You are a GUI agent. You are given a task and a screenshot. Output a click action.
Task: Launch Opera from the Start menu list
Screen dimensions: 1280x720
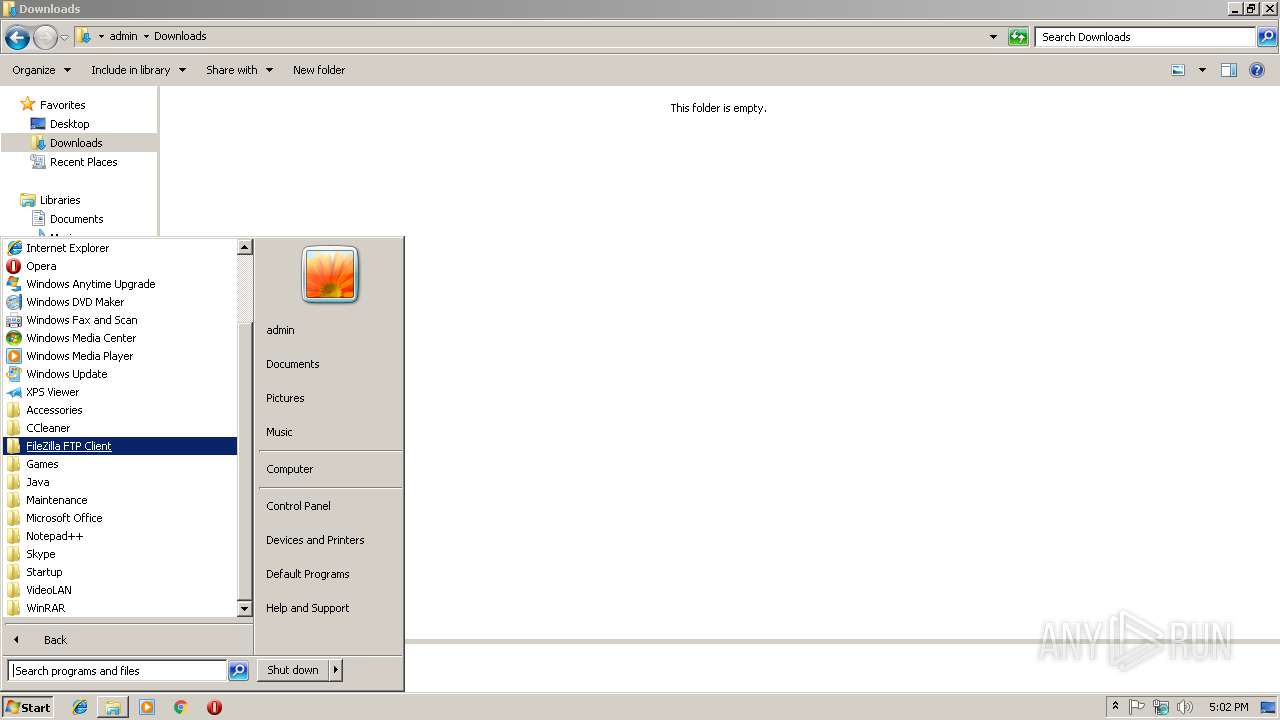click(x=120, y=266)
